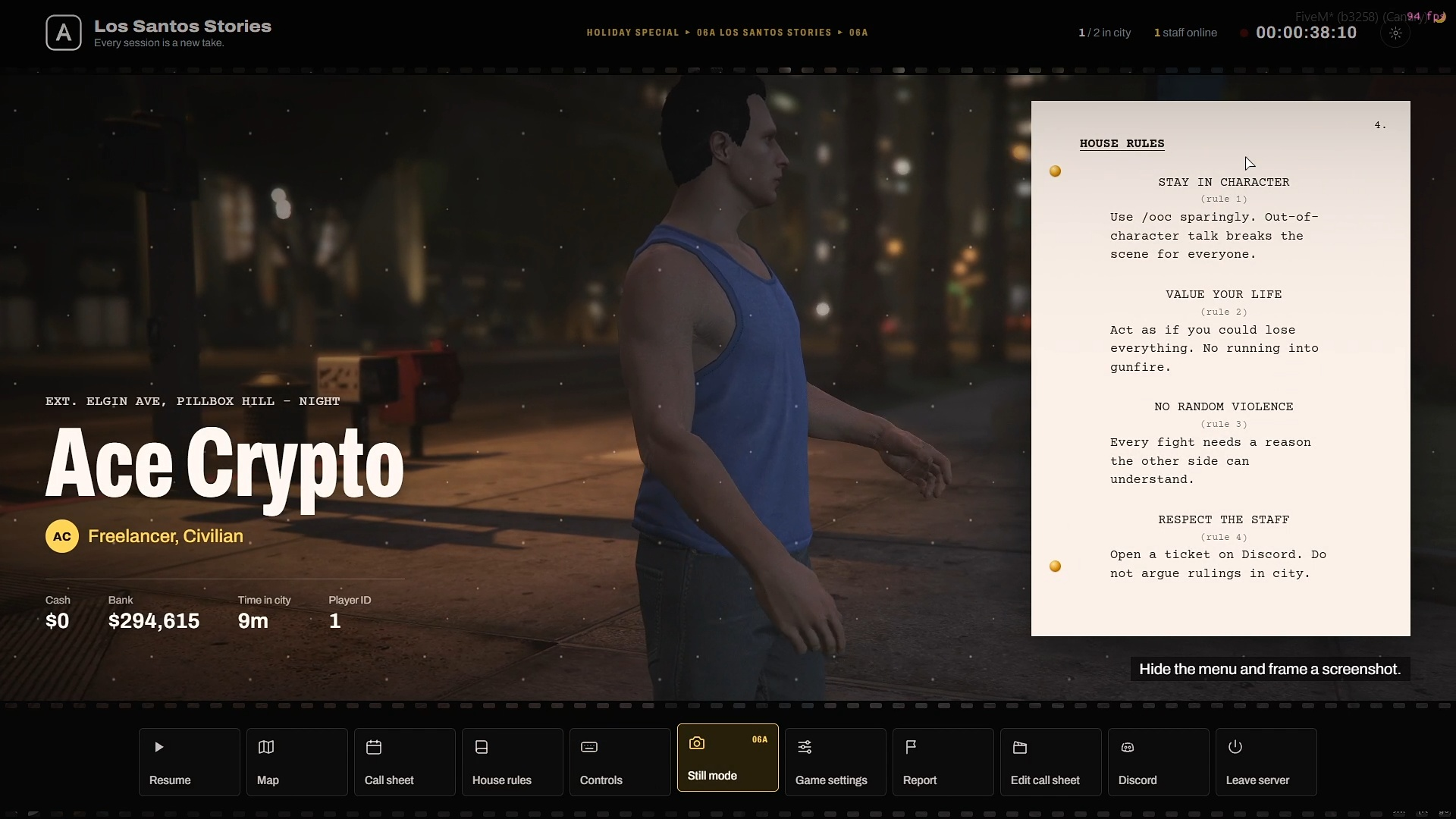Viewport: 1456px width, 819px height.
Task: Click the Game settings sliders icon
Action: [x=805, y=747]
